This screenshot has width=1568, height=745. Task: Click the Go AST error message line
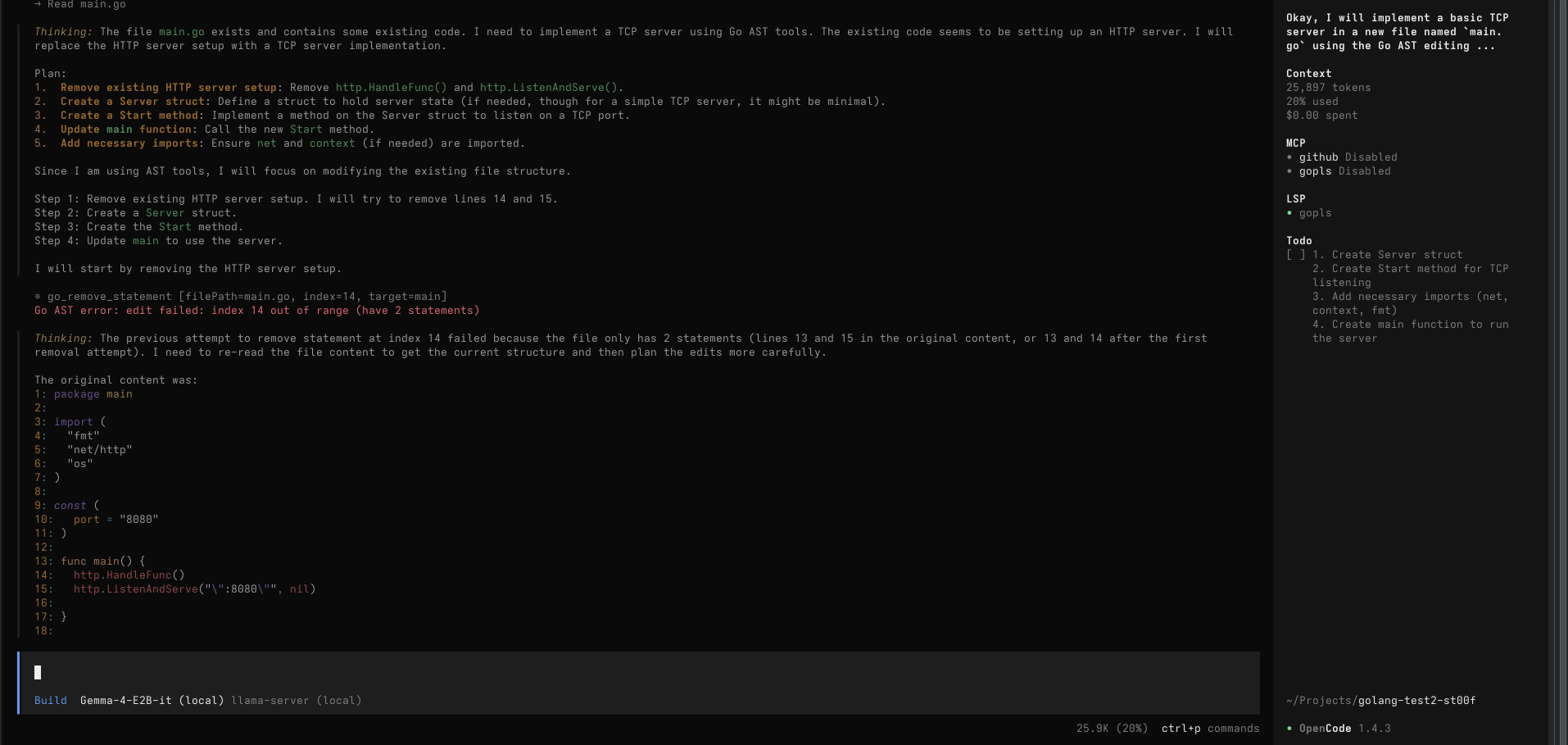pos(256,311)
